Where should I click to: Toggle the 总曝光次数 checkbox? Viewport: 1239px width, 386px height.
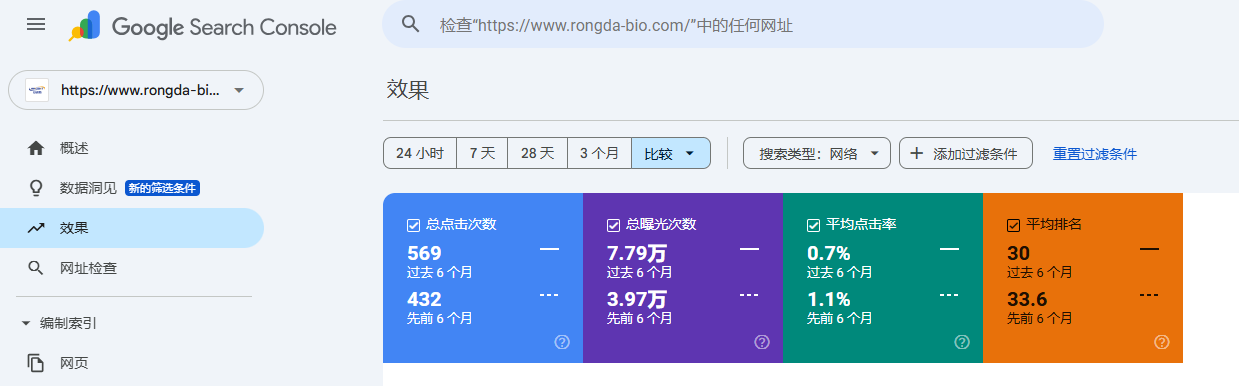pyautogui.click(x=613, y=225)
